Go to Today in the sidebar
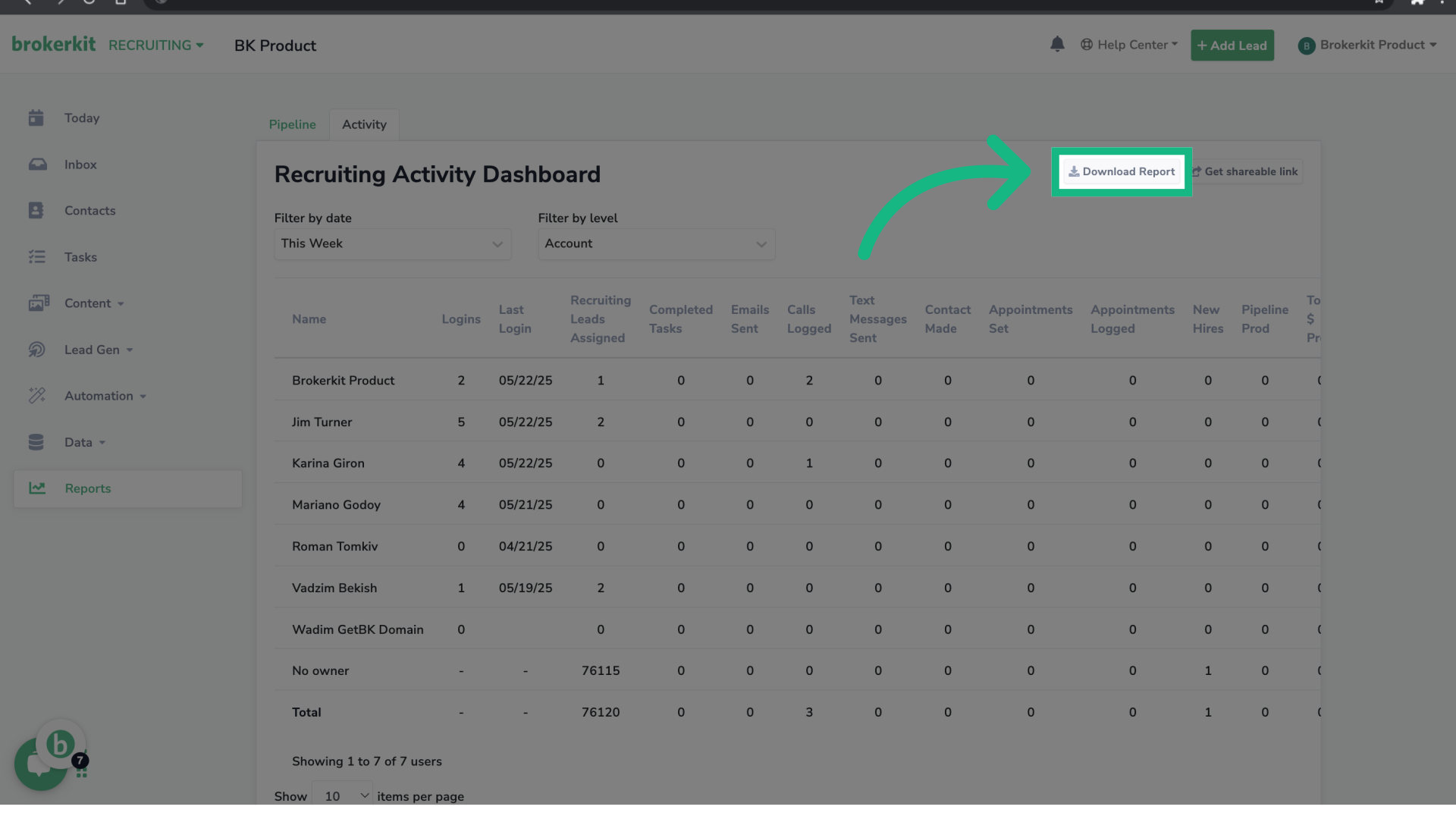1456x819 pixels. (x=82, y=118)
